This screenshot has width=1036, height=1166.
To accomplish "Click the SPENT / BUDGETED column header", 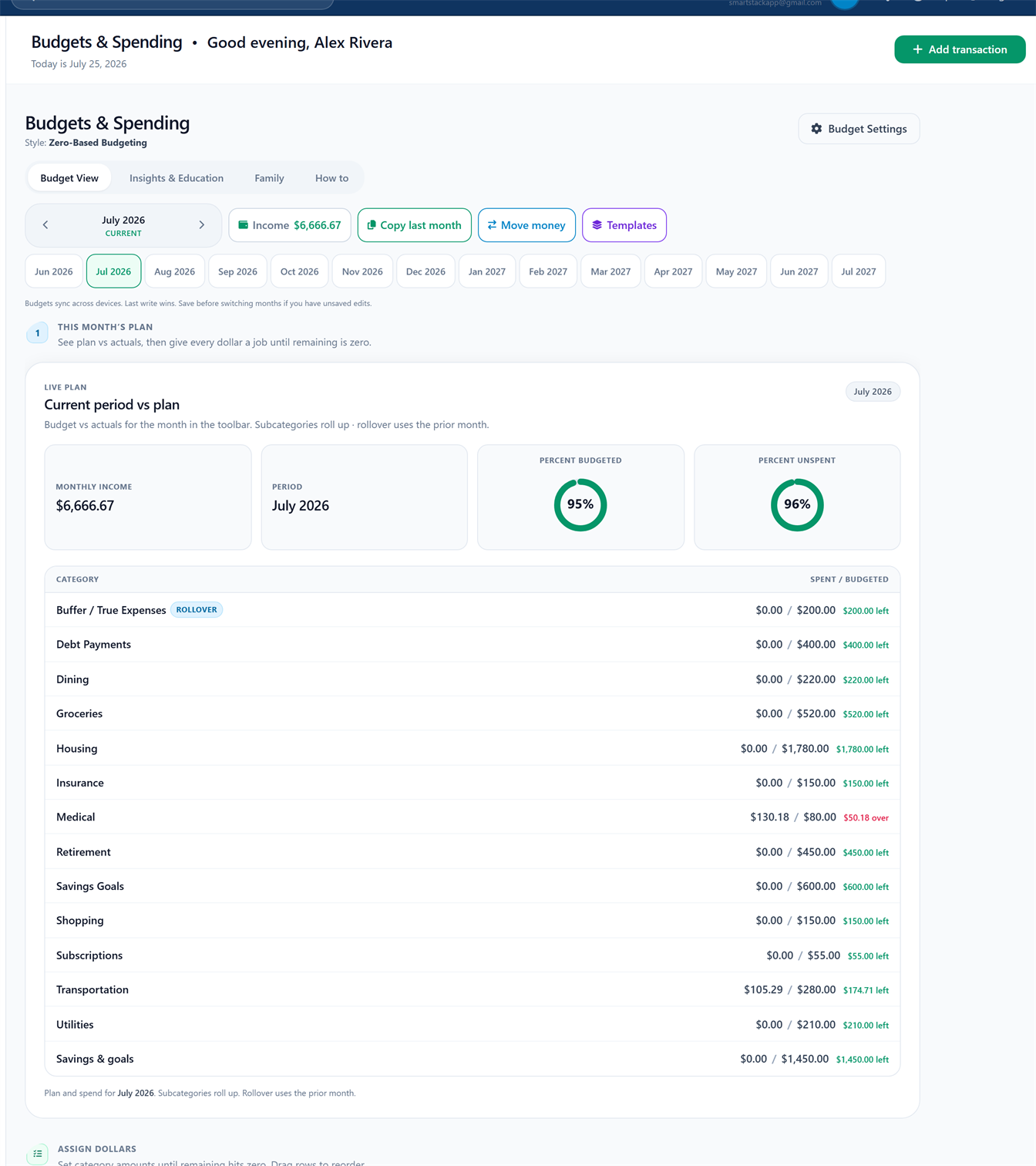I will [x=849, y=579].
